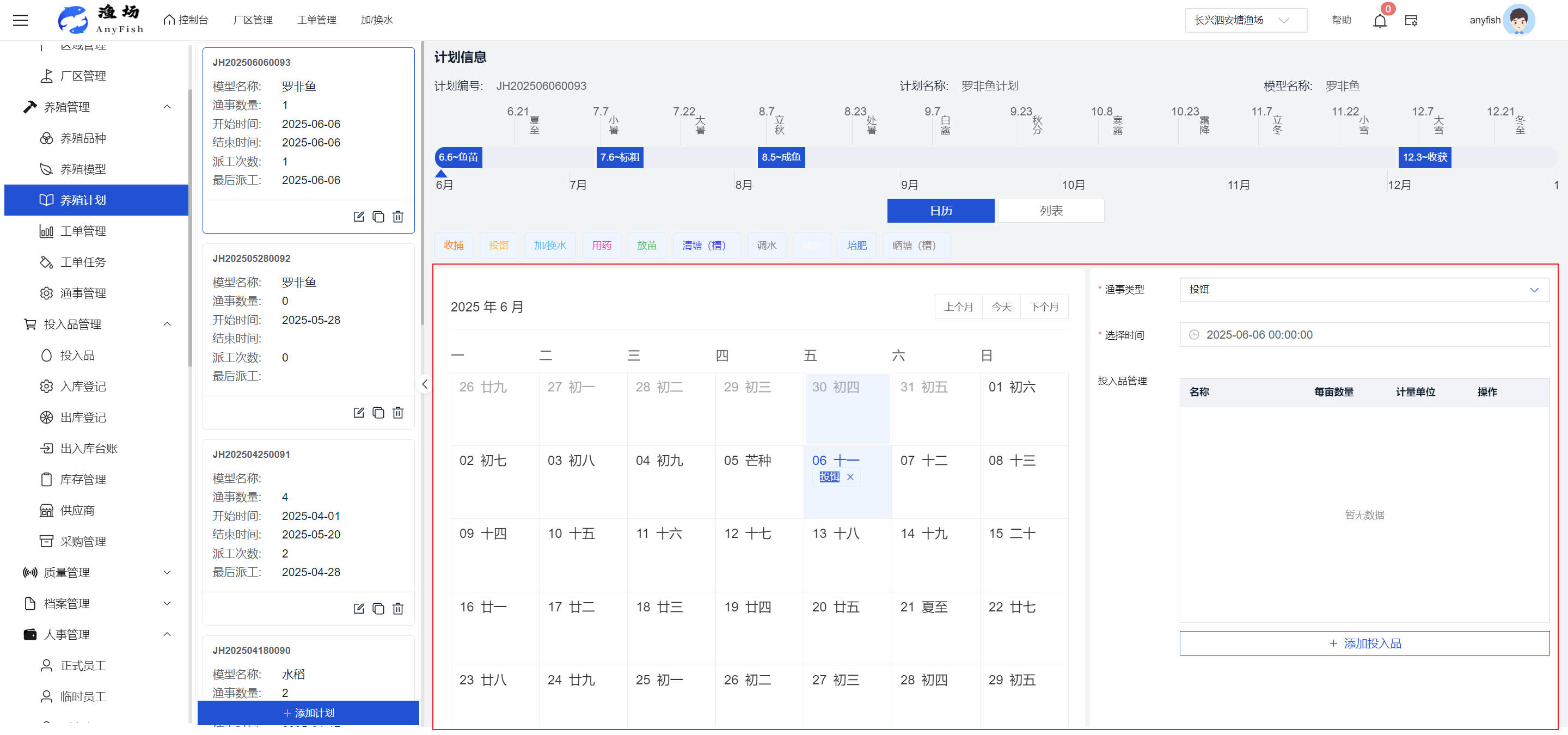The width and height of the screenshot is (1568, 735).
Task: Select the 收捕 activity tag
Action: click(x=454, y=245)
